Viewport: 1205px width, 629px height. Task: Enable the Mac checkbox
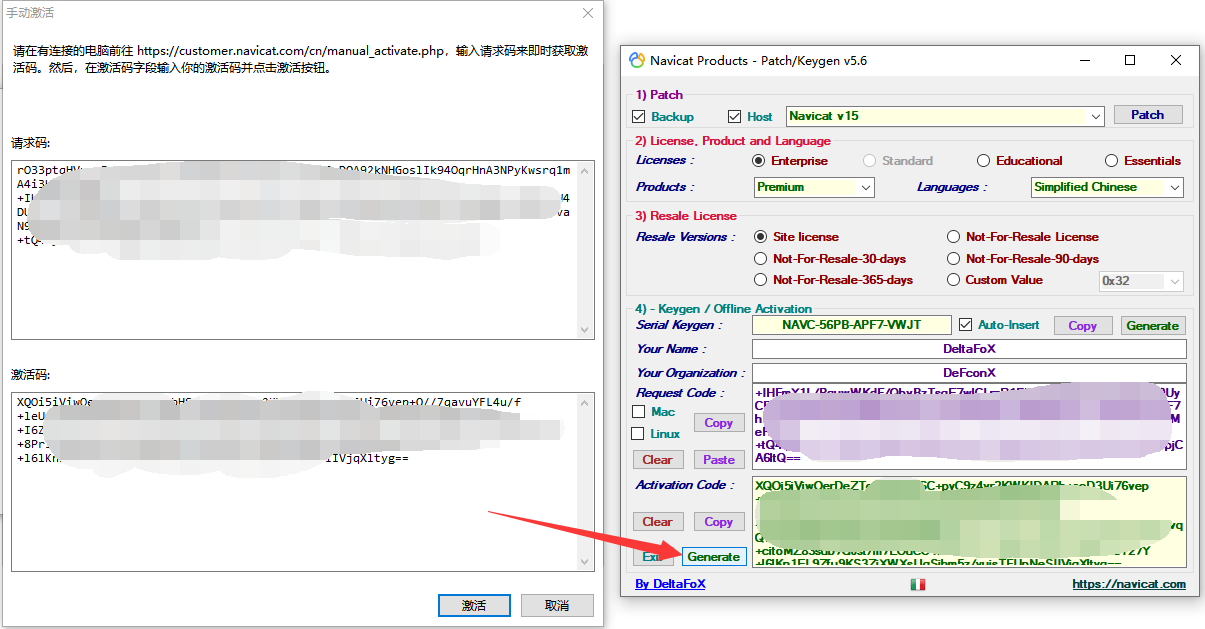point(639,412)
